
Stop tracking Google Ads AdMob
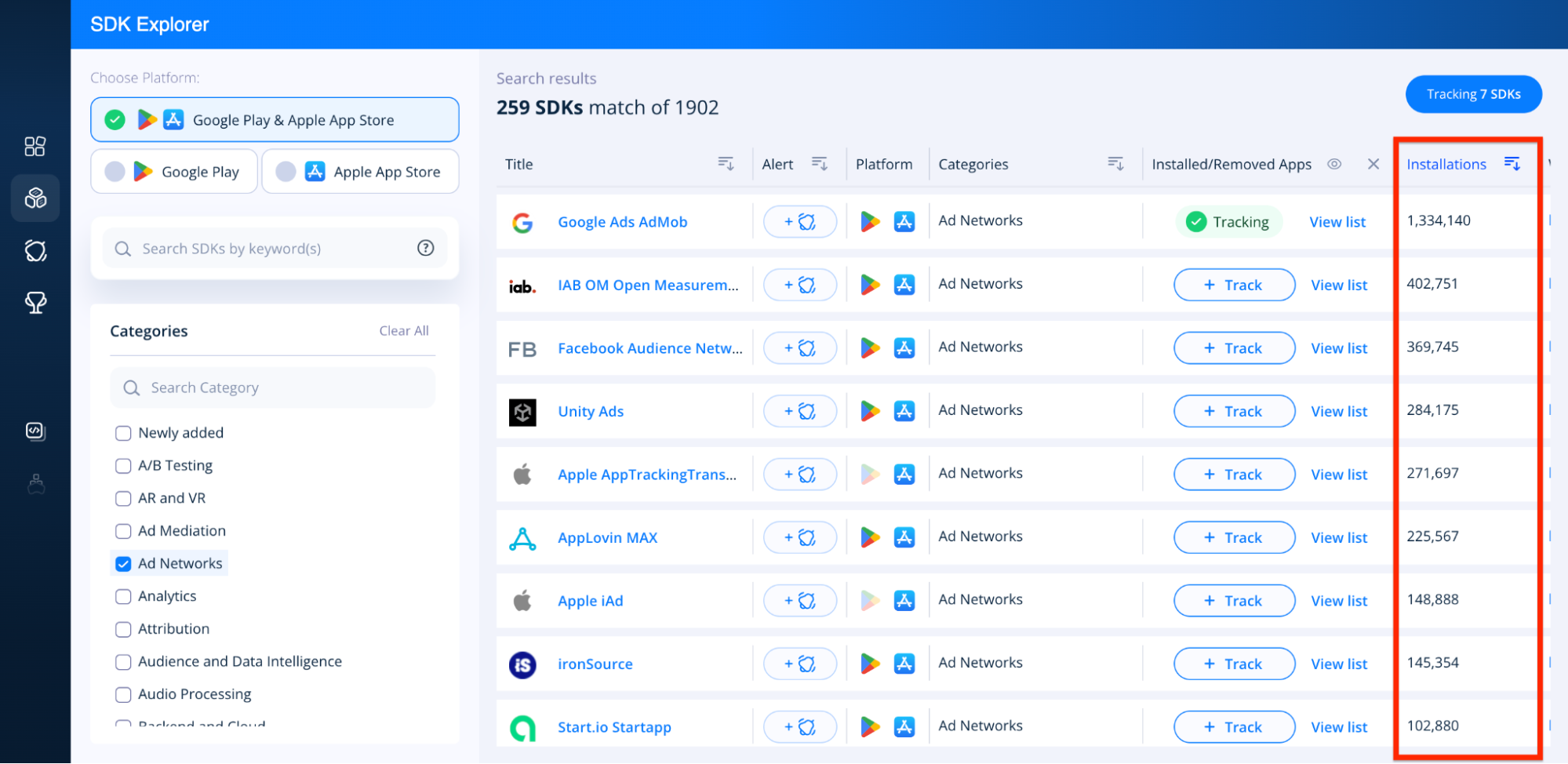pos(1228,222)
